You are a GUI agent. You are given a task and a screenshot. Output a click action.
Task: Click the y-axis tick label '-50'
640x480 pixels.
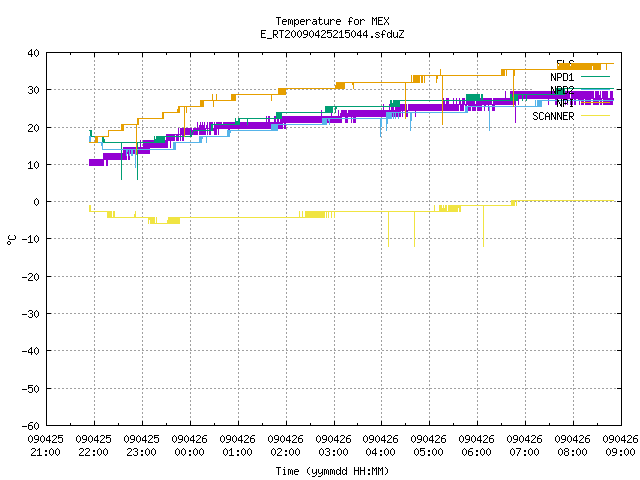click(x=31, y=389)
